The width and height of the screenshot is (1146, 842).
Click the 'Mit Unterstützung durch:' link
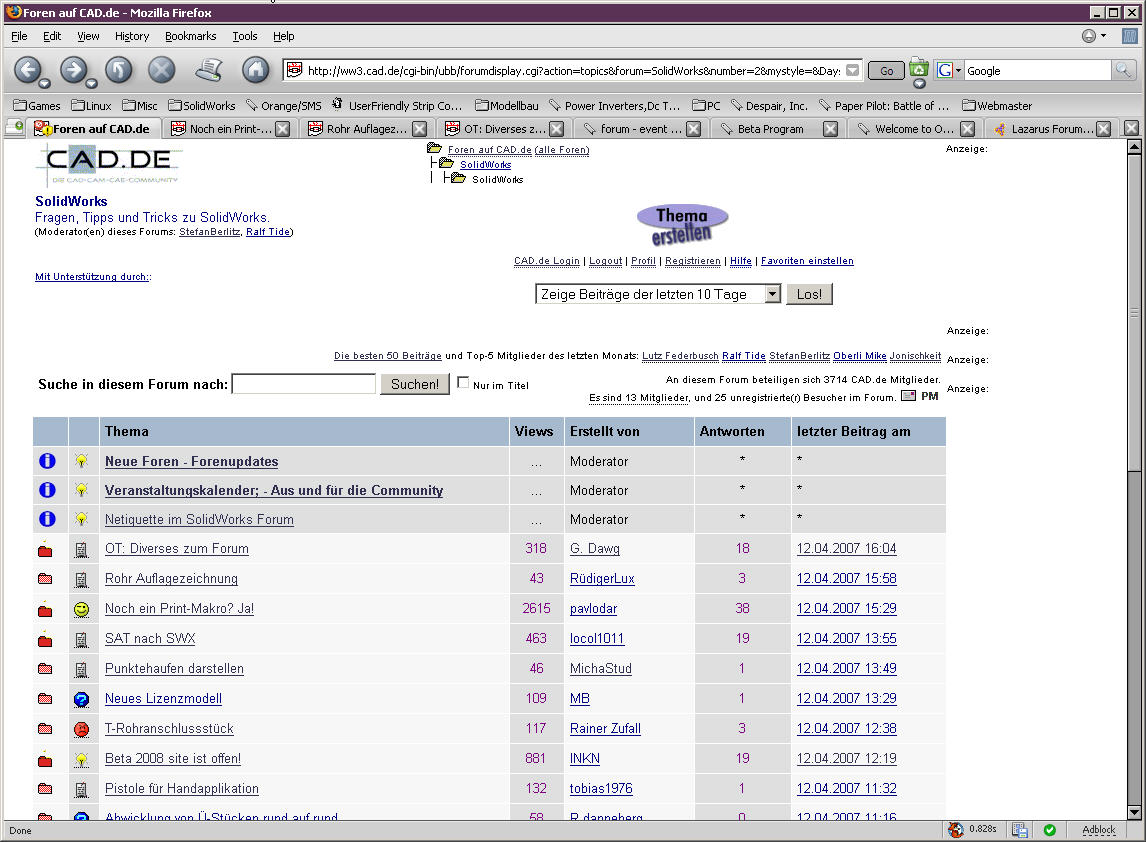[x=93, y=277]
